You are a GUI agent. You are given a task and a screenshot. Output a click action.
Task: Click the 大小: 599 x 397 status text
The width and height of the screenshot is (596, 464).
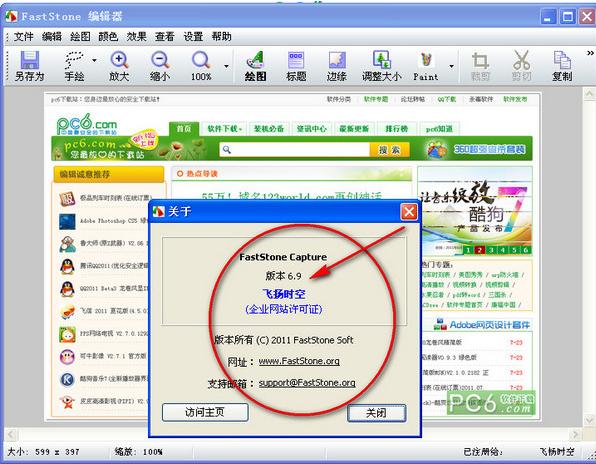43,452
